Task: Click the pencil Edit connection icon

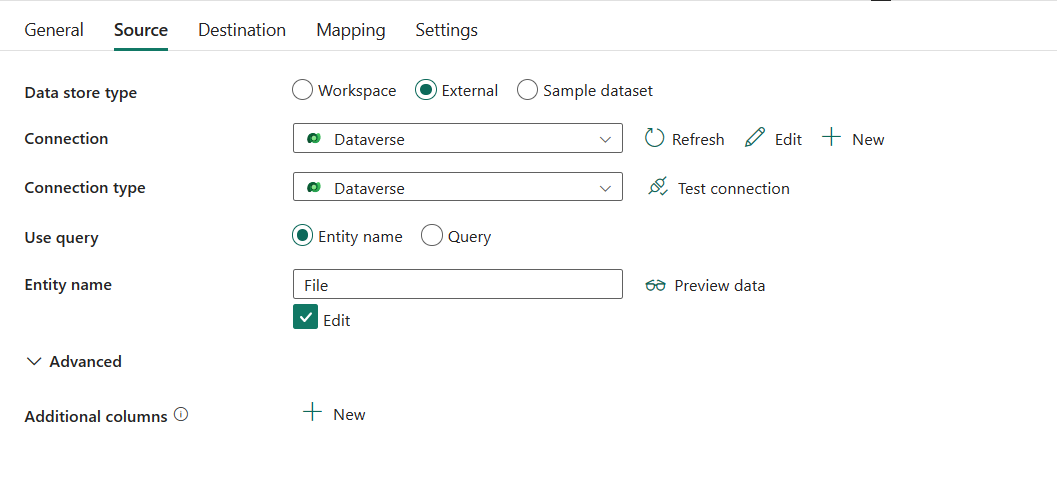Action: click(756, 138)
